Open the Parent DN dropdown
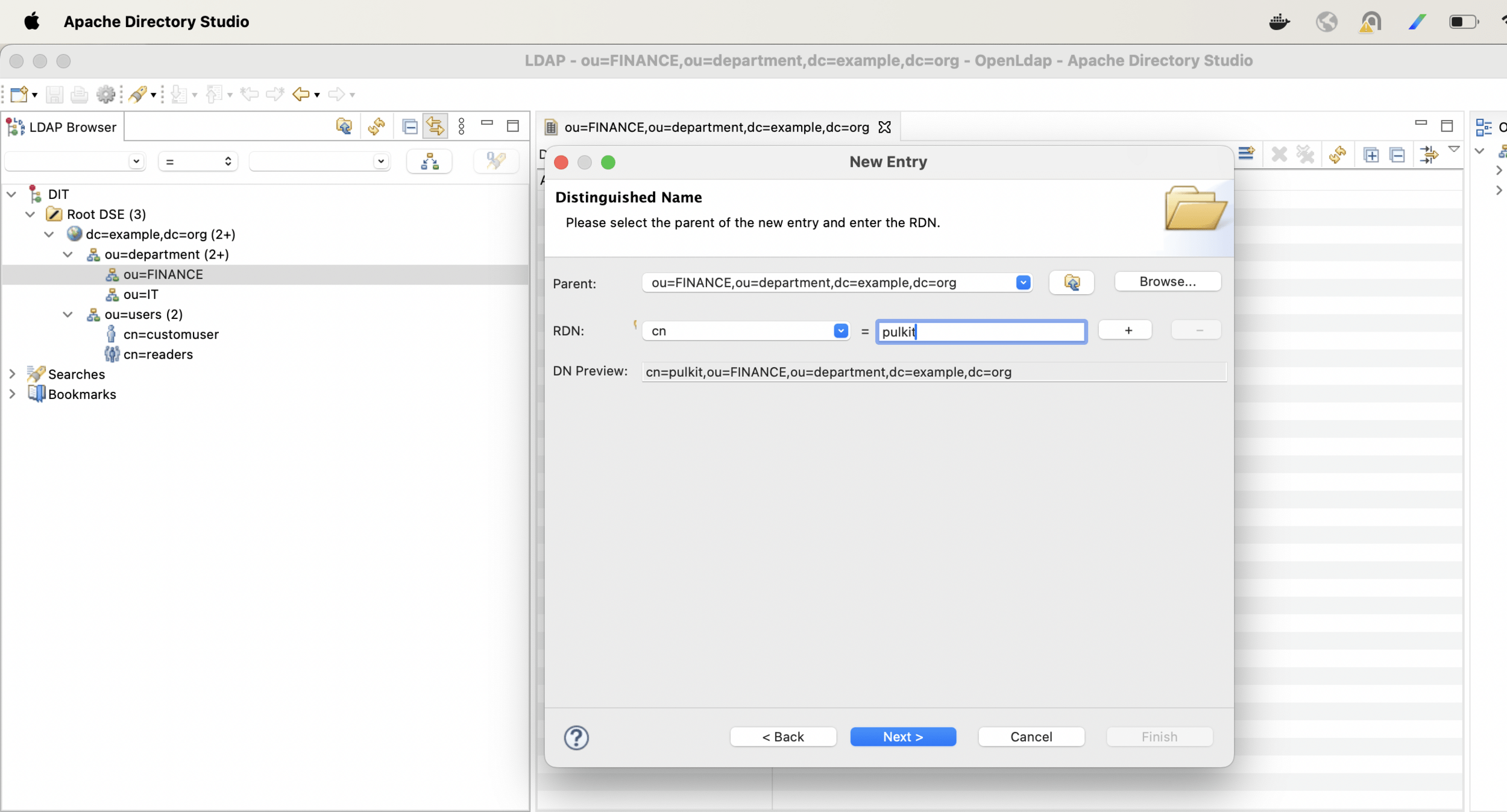This screenshot has height=812, width=1507. coord(1023,282)
